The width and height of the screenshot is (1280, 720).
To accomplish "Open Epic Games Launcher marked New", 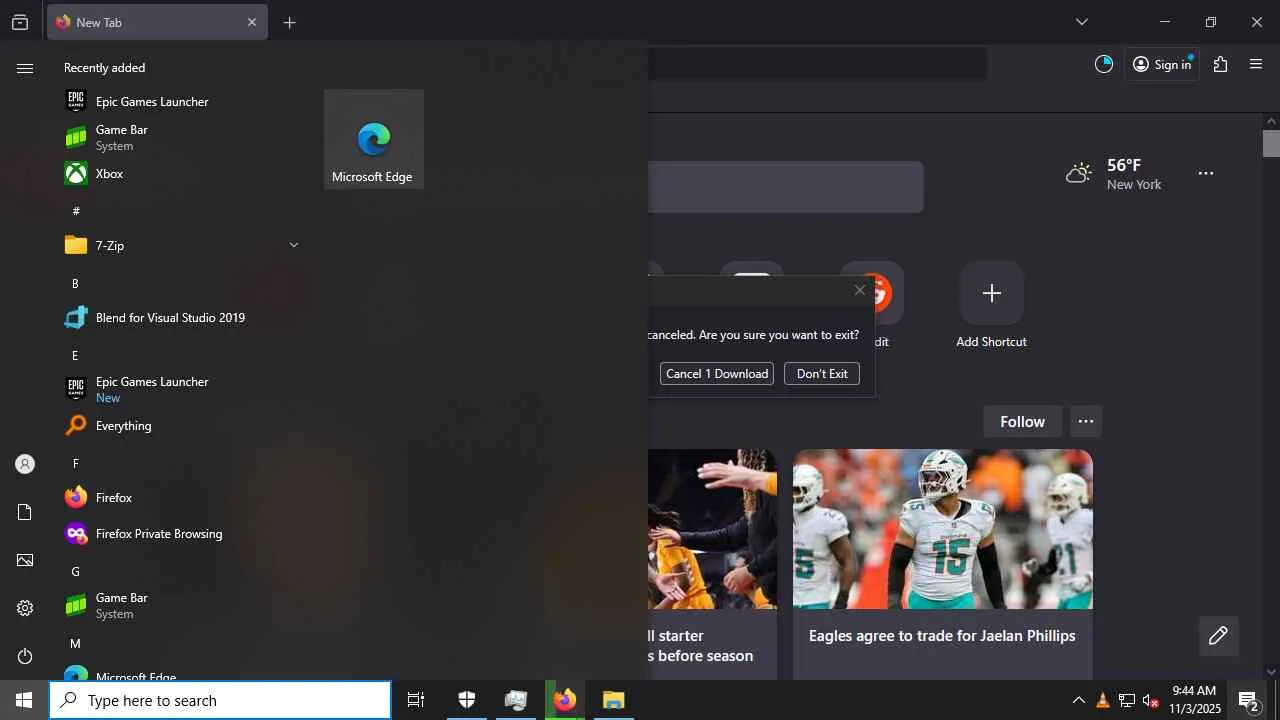I will (x=182, y=389).
